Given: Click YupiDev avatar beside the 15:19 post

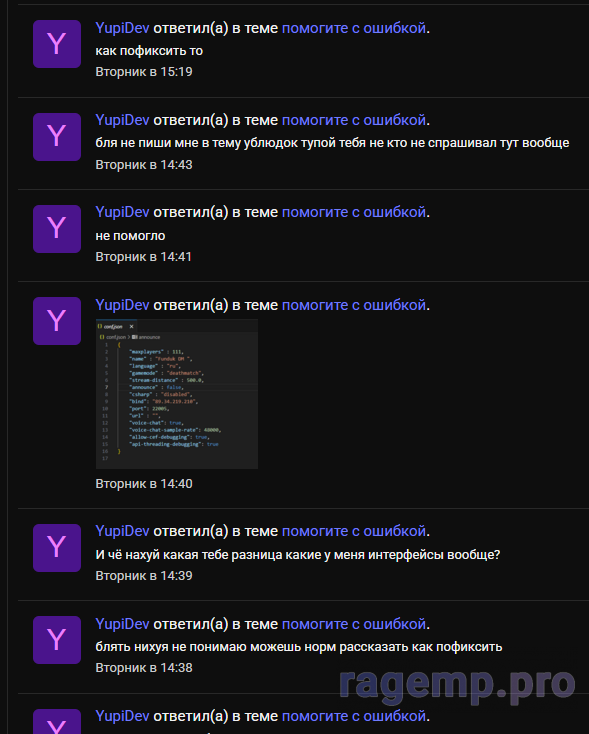Looking at the screenshot, I should (x=57, y=44).
